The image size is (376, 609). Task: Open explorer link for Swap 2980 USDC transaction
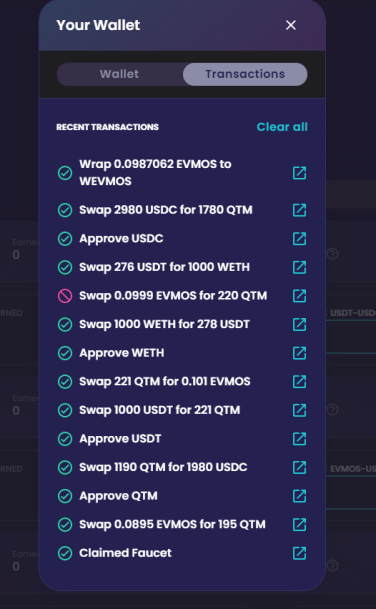(299, 210)
